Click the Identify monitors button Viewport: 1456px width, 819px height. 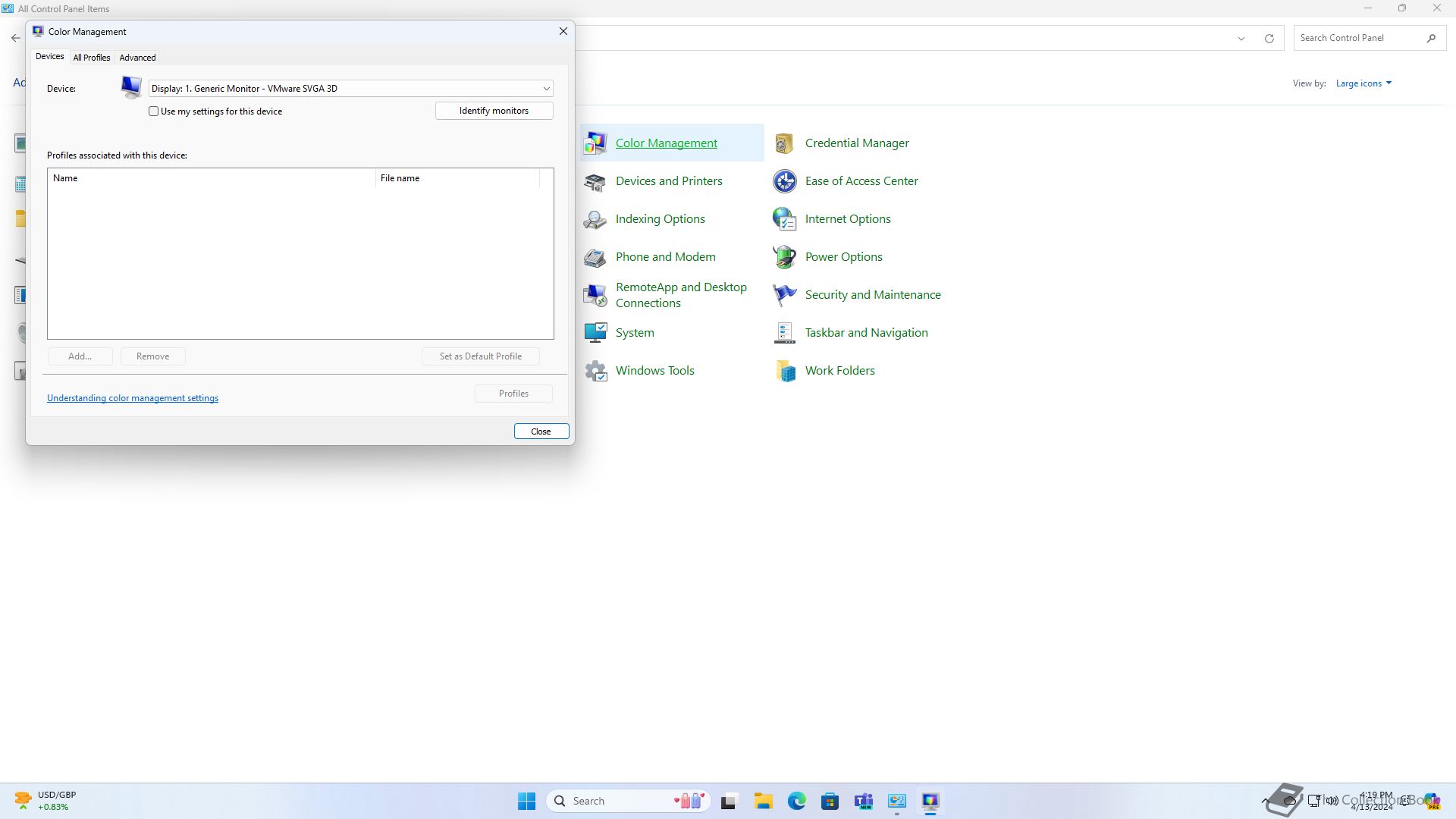pos(494,111)
